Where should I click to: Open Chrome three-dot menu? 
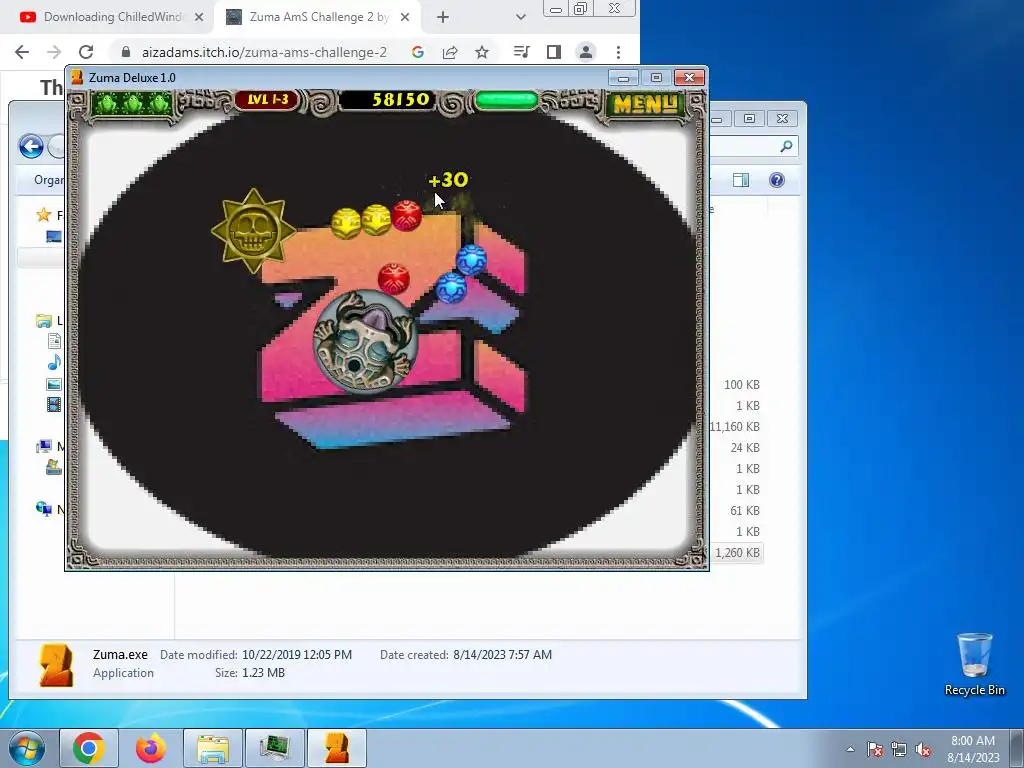click(618, 52)
